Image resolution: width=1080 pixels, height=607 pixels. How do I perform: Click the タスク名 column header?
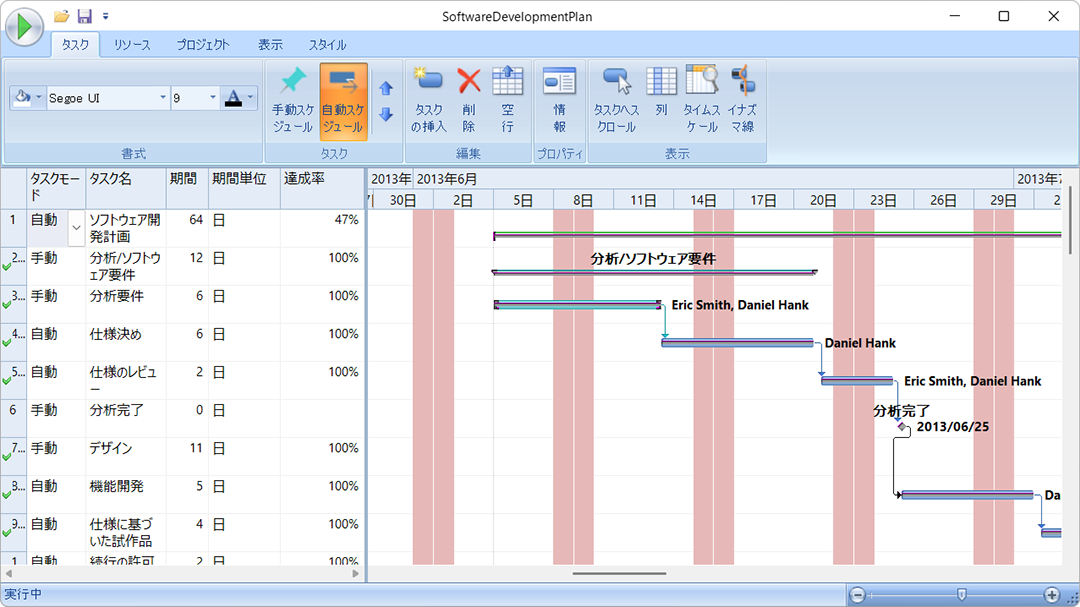[125, 187]
